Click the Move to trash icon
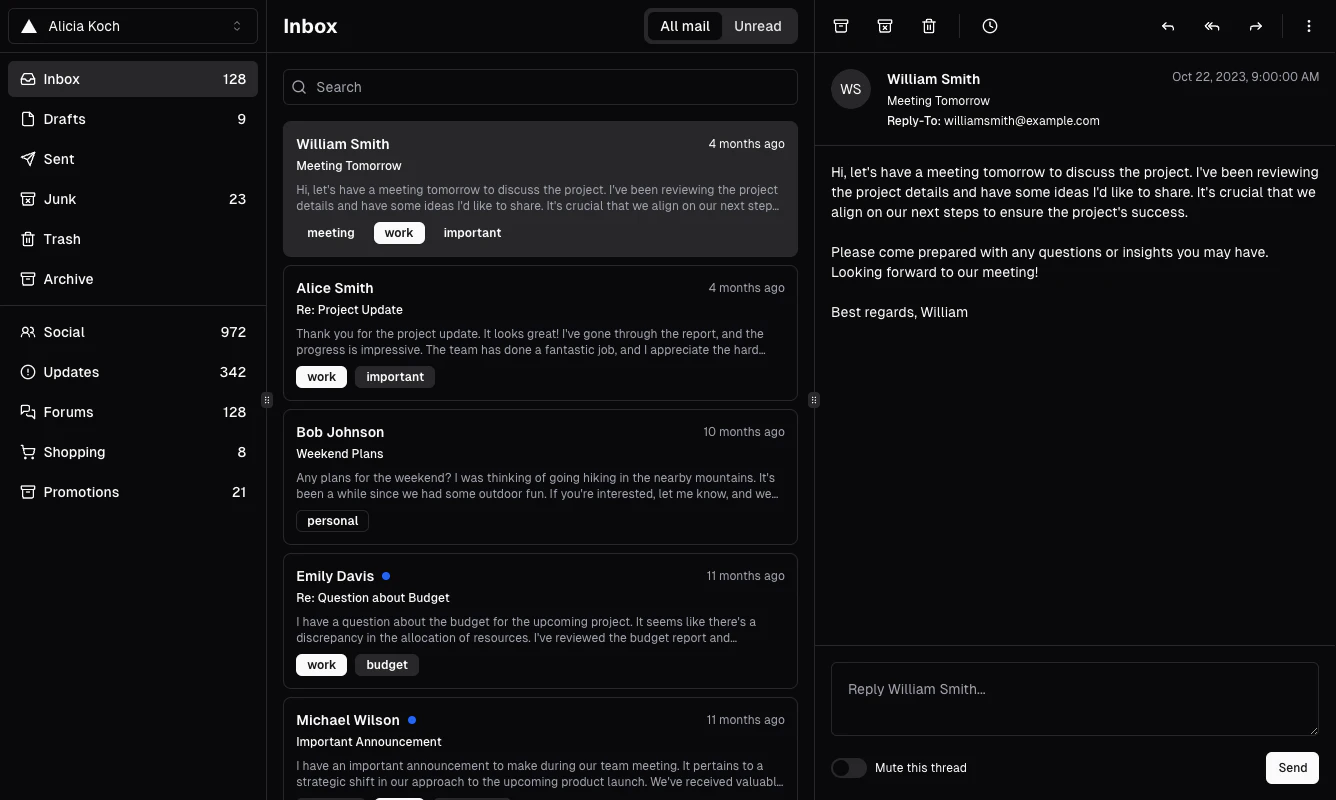Image resolution: width=1336 pixels, height=800 pixels. 929,26
